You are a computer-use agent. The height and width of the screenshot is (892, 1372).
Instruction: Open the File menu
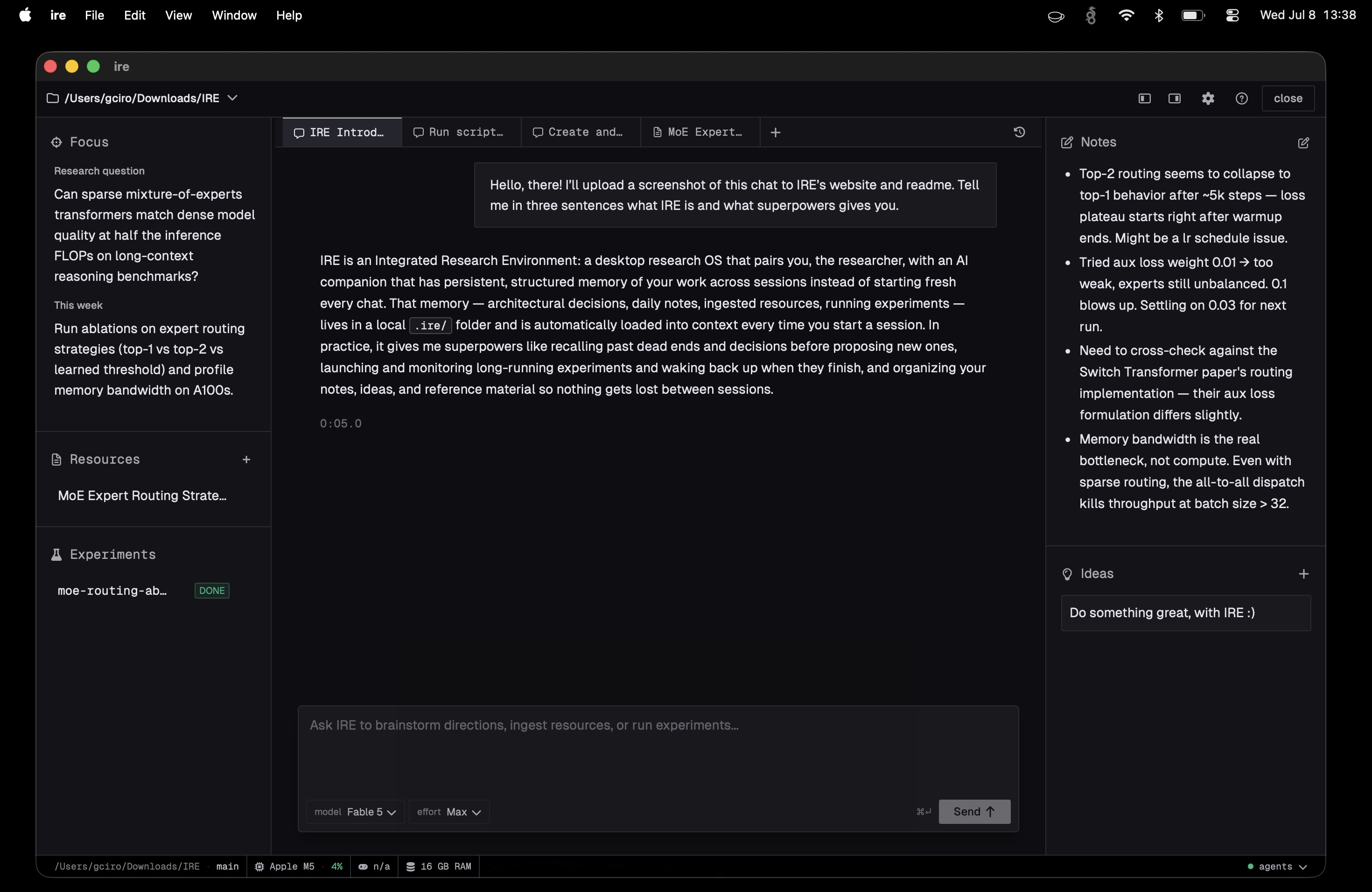click(x=94, y=15)
